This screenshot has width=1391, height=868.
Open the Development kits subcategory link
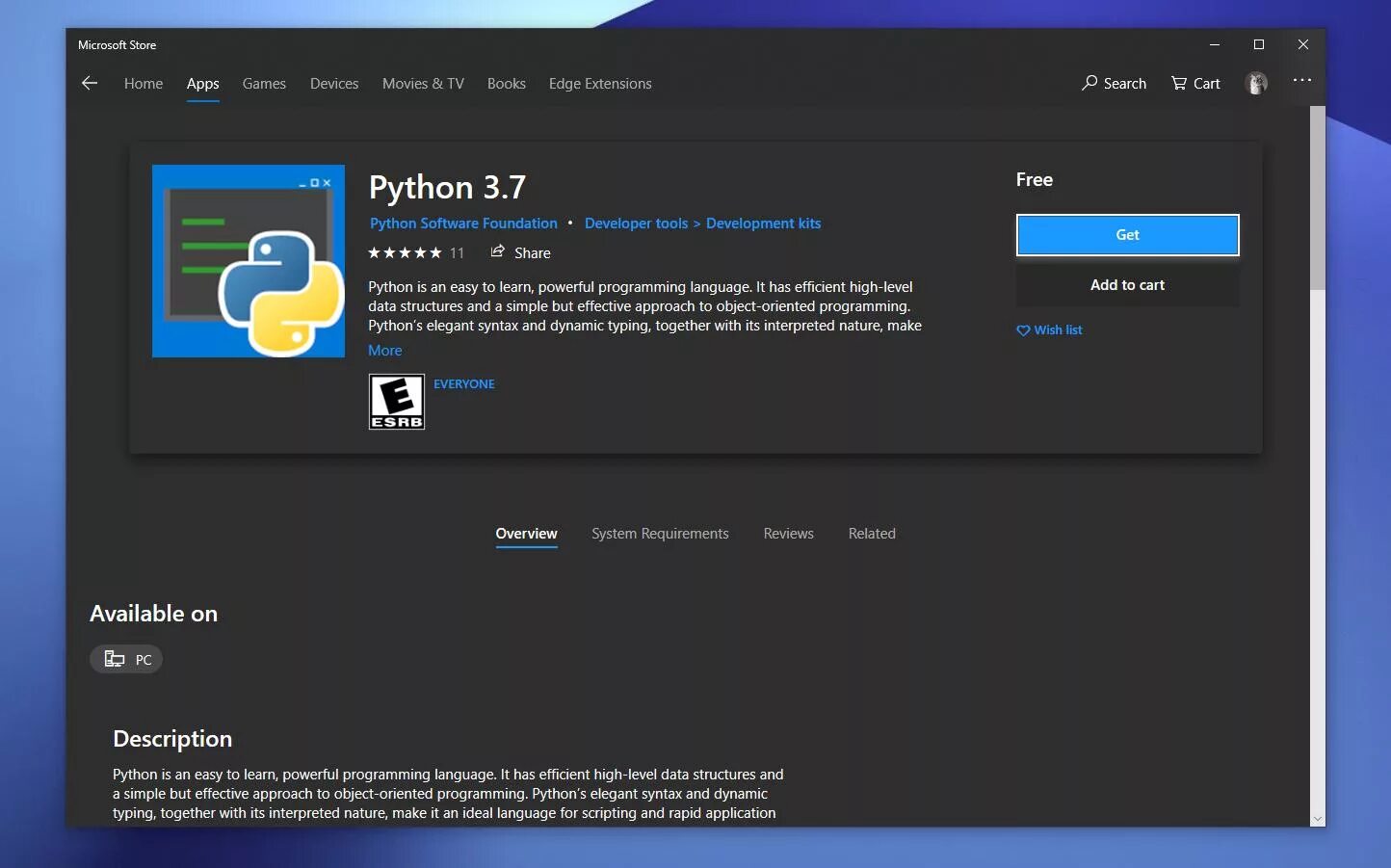[763, 224]
